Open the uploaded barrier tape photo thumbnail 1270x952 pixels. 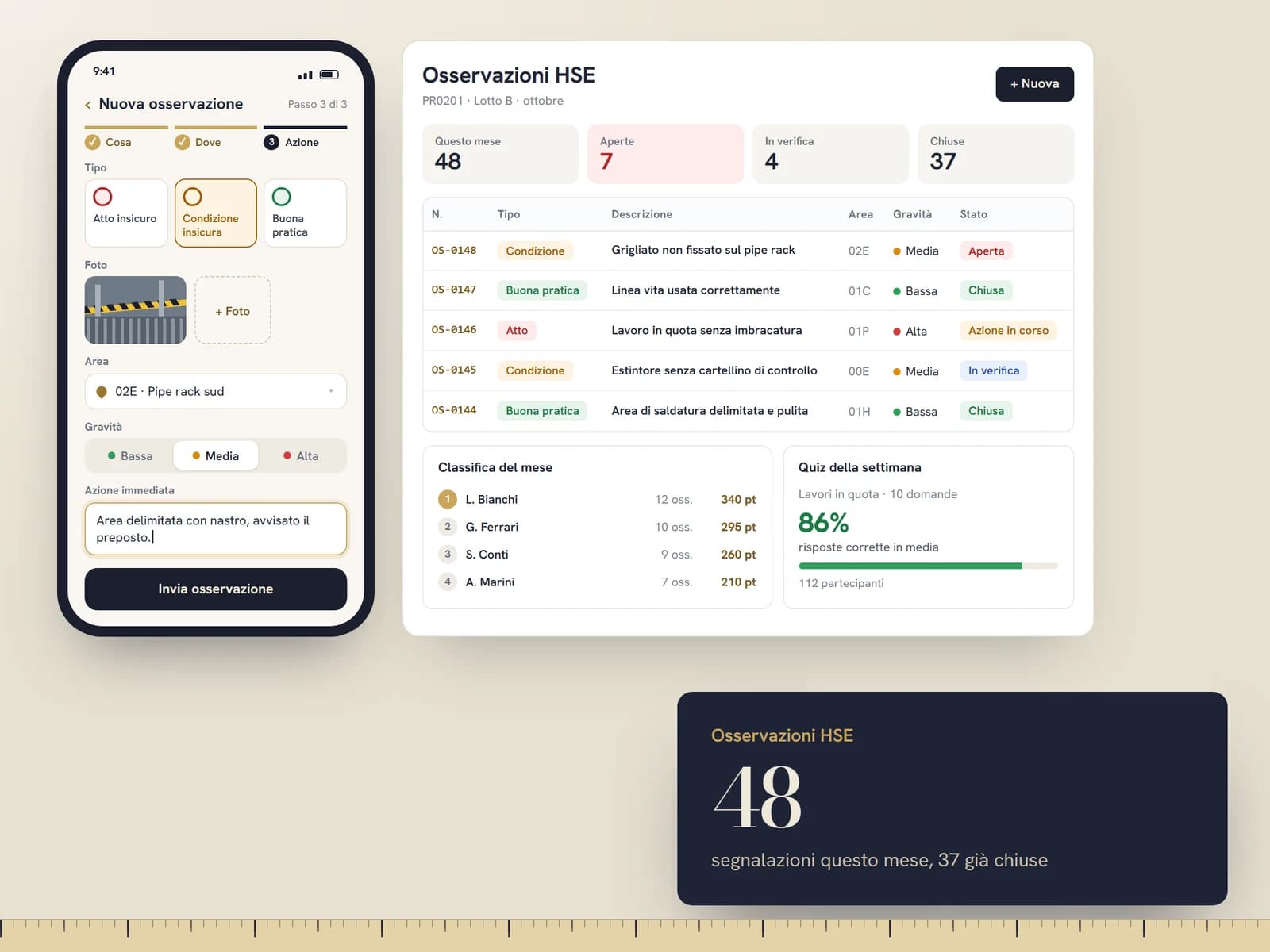136,310
